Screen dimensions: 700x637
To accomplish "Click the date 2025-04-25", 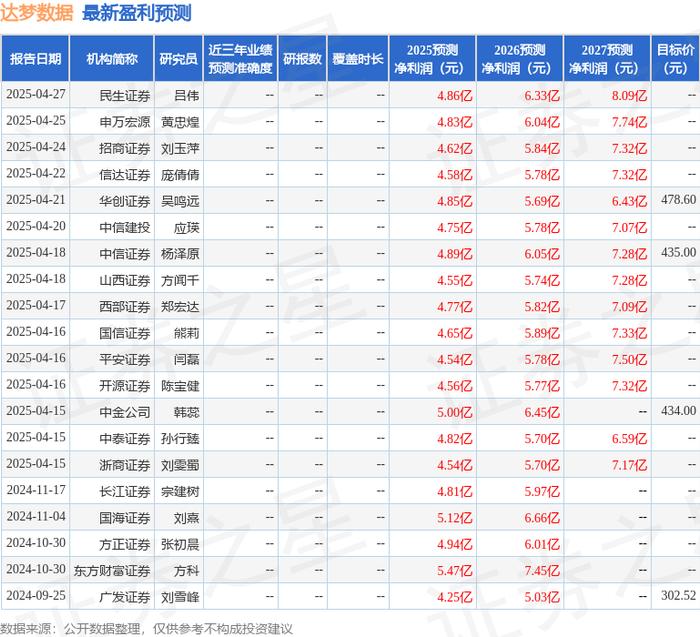I will 36,121.
